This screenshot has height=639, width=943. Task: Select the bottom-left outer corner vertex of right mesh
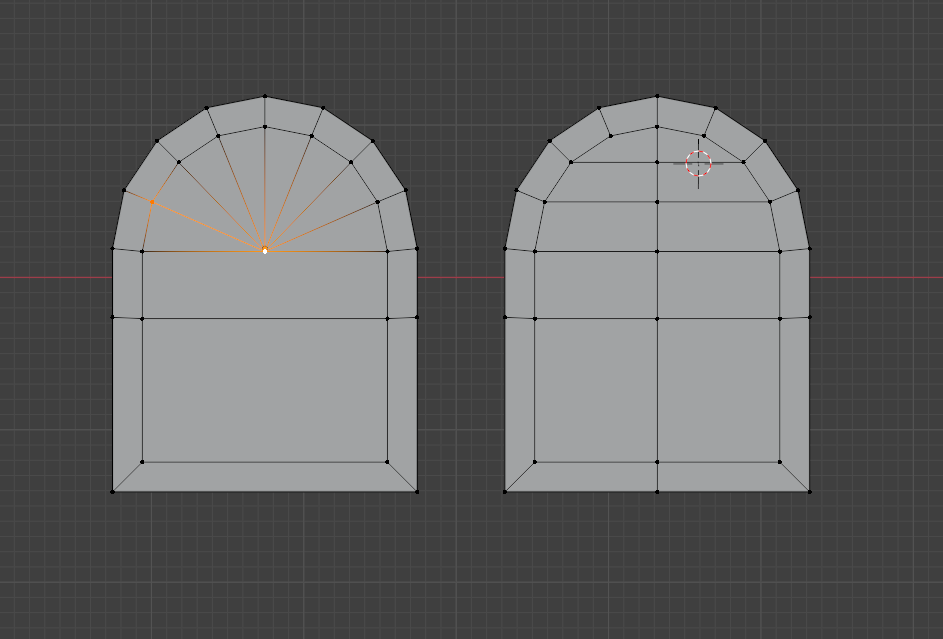505,491
